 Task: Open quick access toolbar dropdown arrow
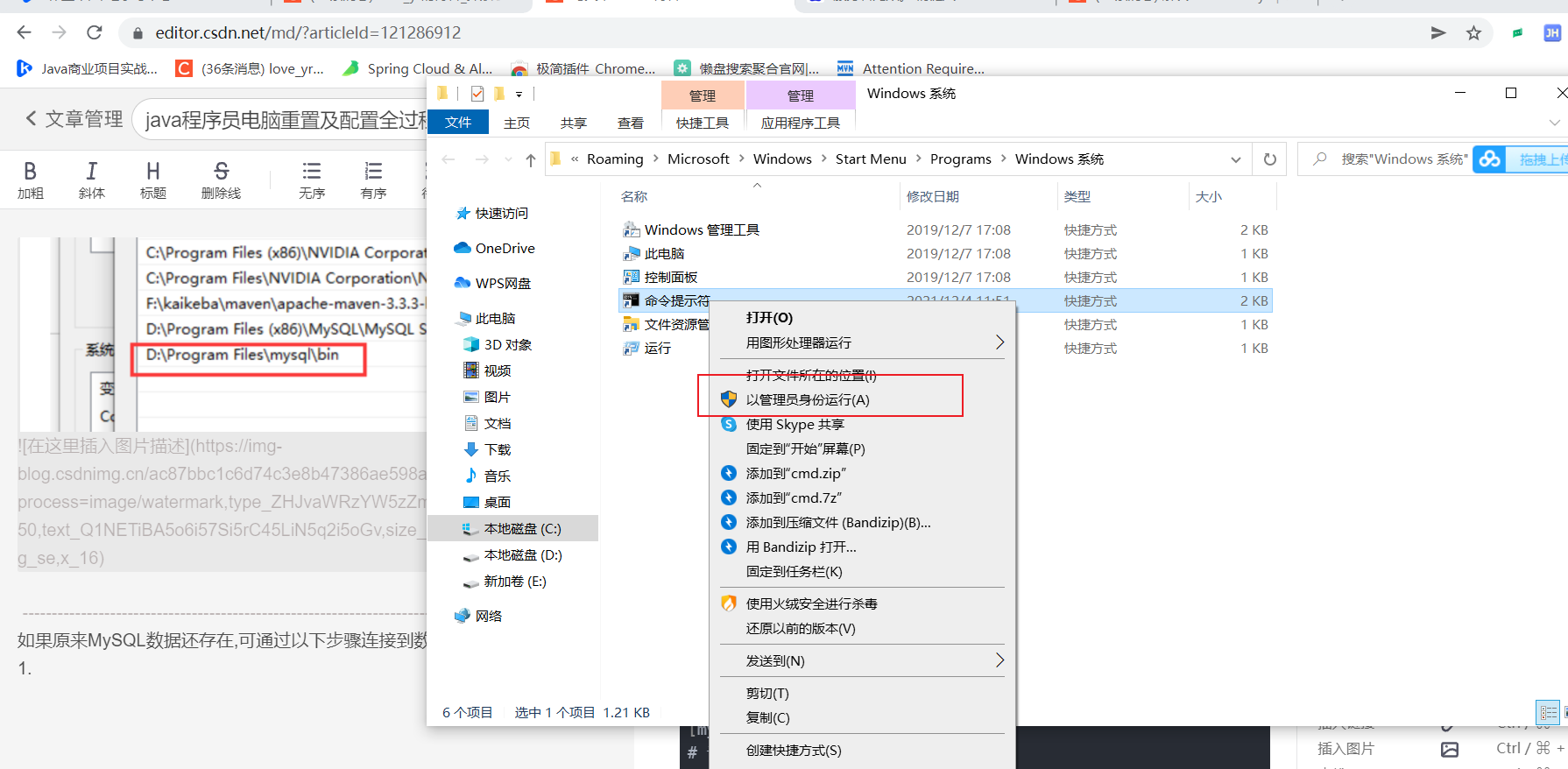(519, 94)
